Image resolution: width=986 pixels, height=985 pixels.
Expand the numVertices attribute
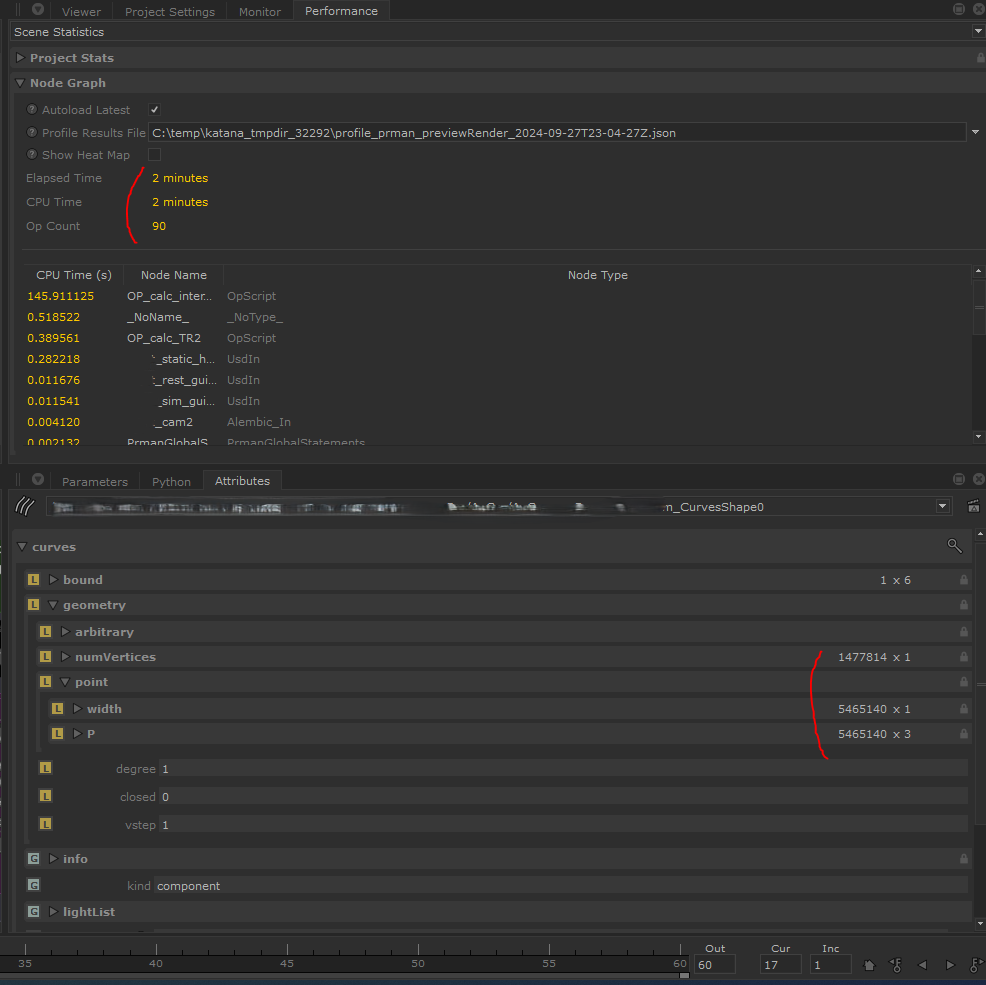(66, 657)
